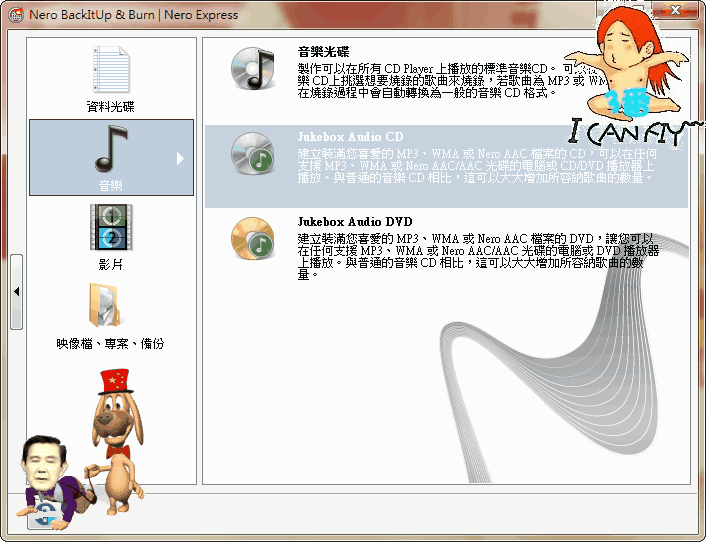Pick the Jukebox Audio DVD gold disc icon

point(253,238)
